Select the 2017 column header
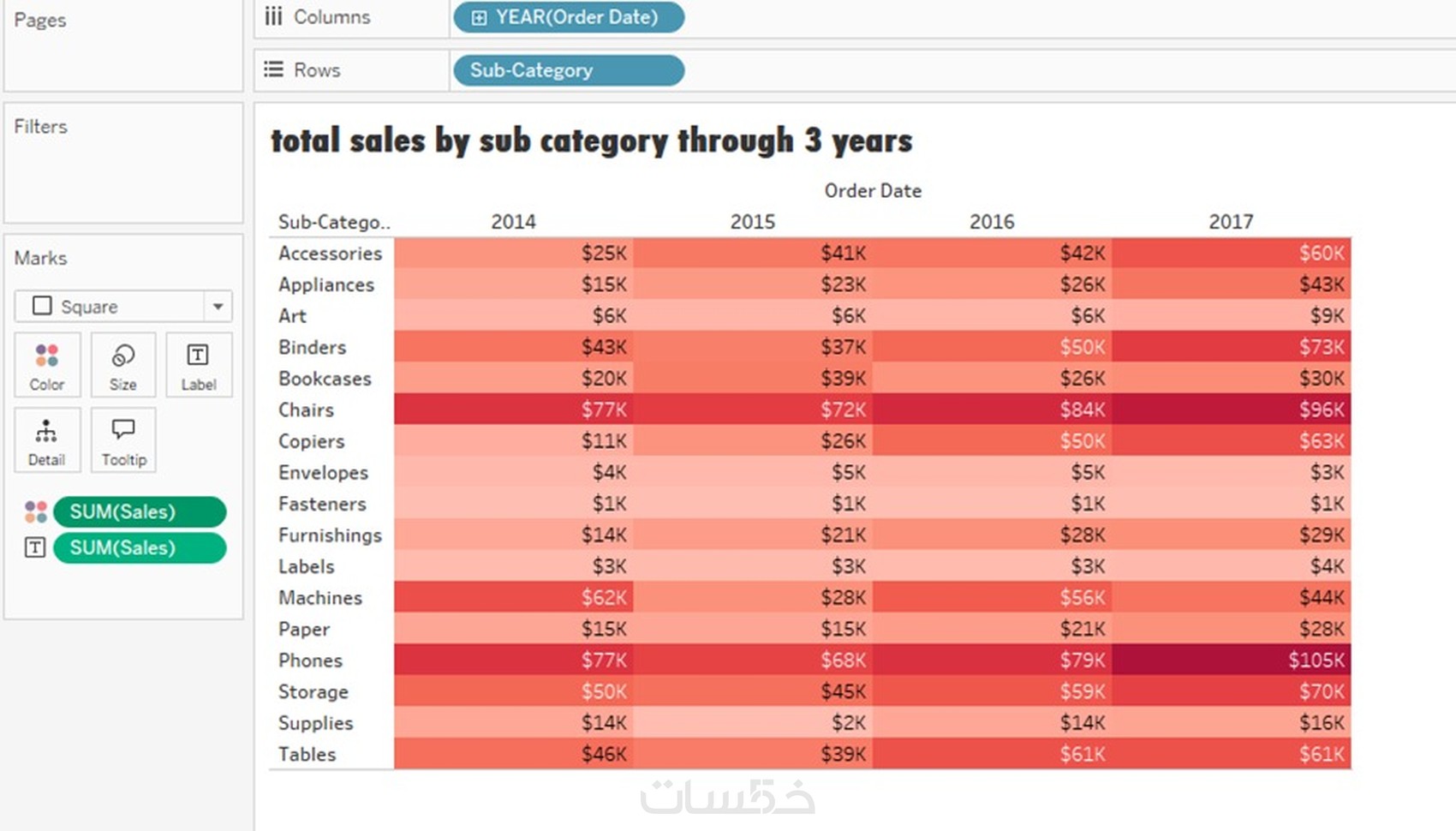This screenshot has width=1456, height=831. pos(1231,222)
